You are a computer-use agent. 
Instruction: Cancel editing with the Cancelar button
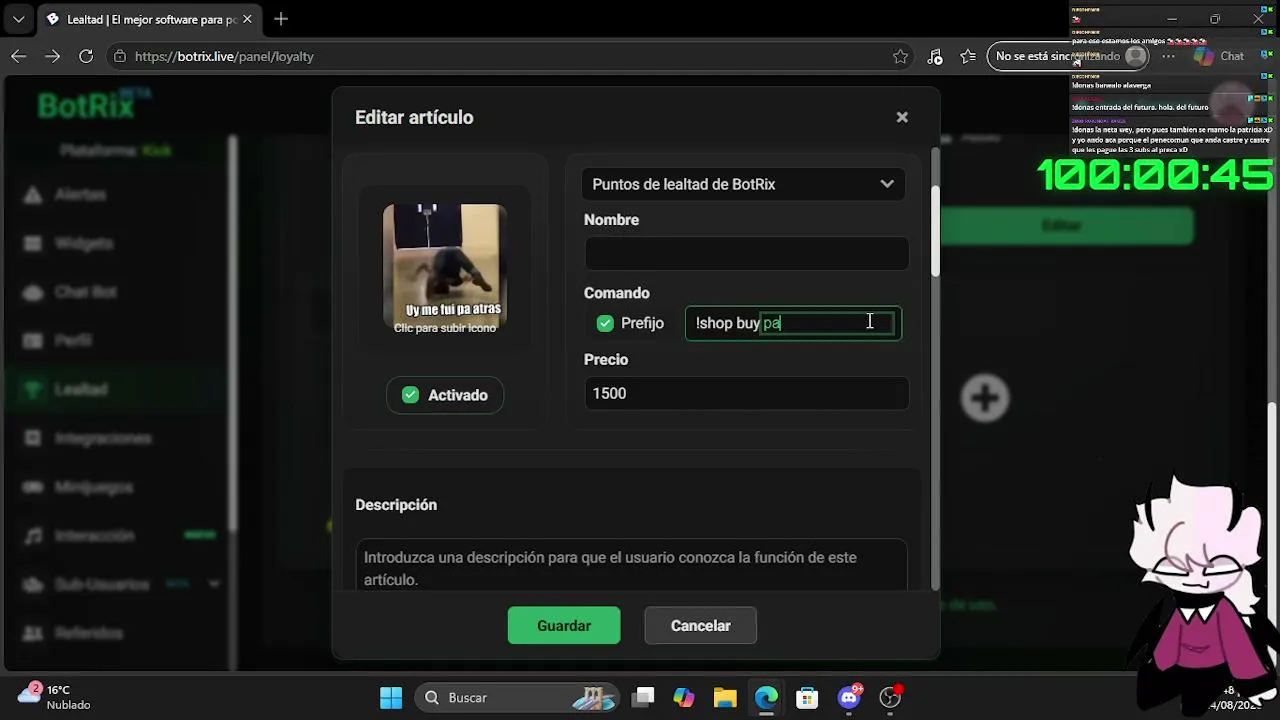point(700,625)
